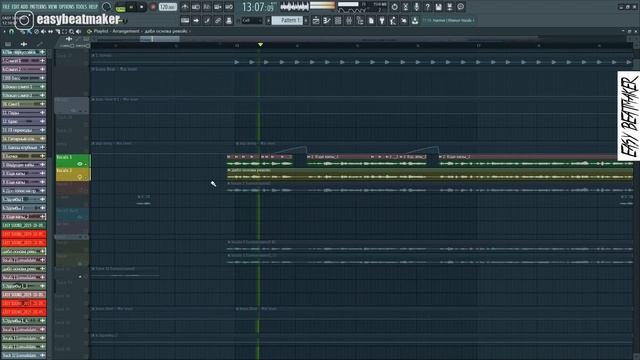The height and width of the screenshot is (360, 640).
Task: Select the playlist Mute tool
Action: coord(43,31)
